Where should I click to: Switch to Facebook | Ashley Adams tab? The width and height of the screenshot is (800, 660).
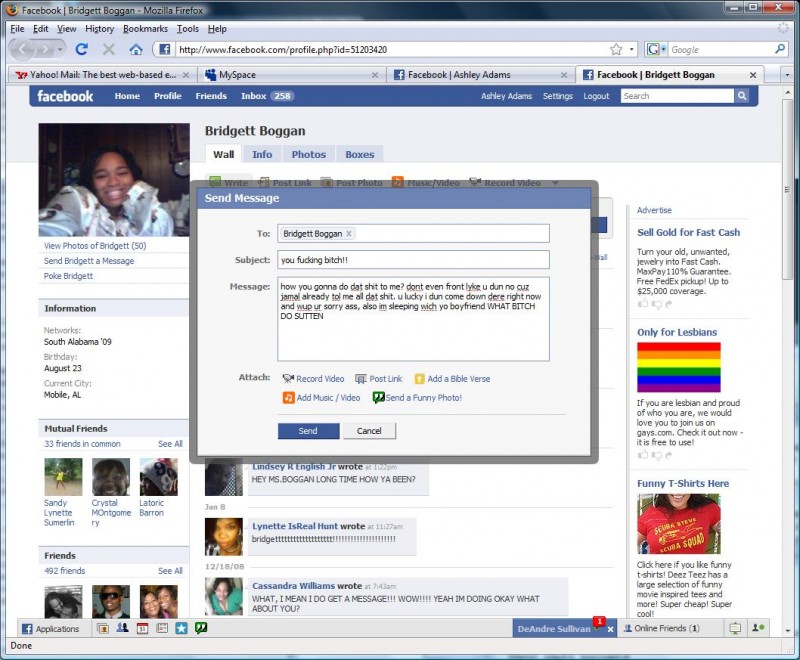coord(480,75)
